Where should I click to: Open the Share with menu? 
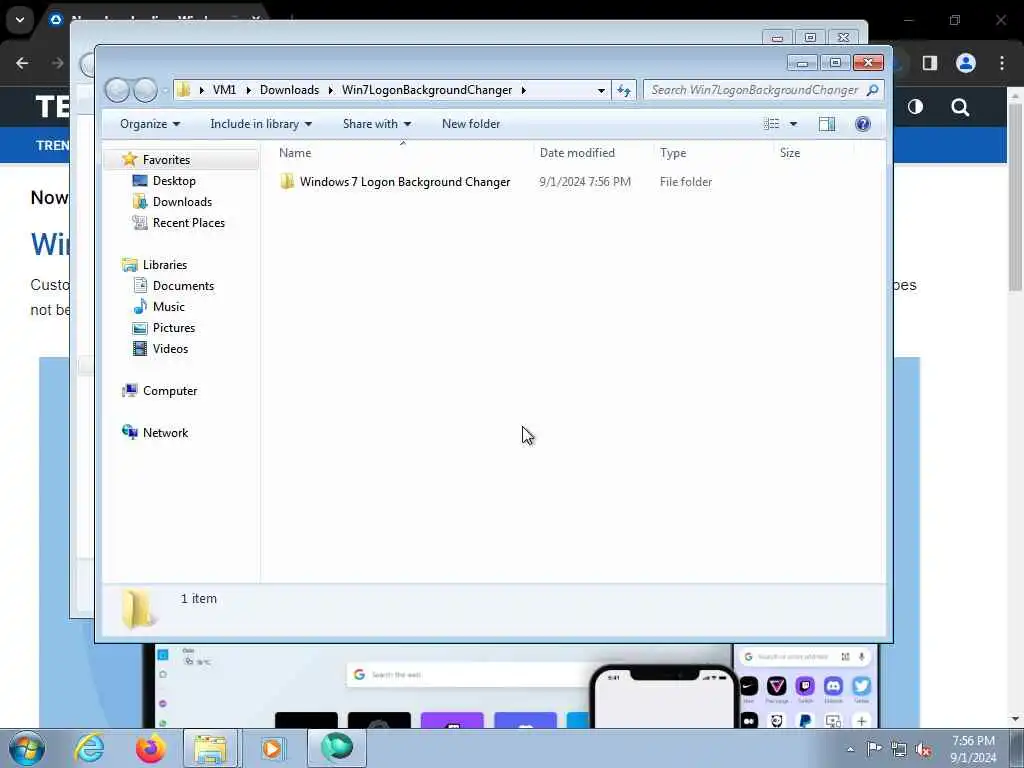[377, 124]
